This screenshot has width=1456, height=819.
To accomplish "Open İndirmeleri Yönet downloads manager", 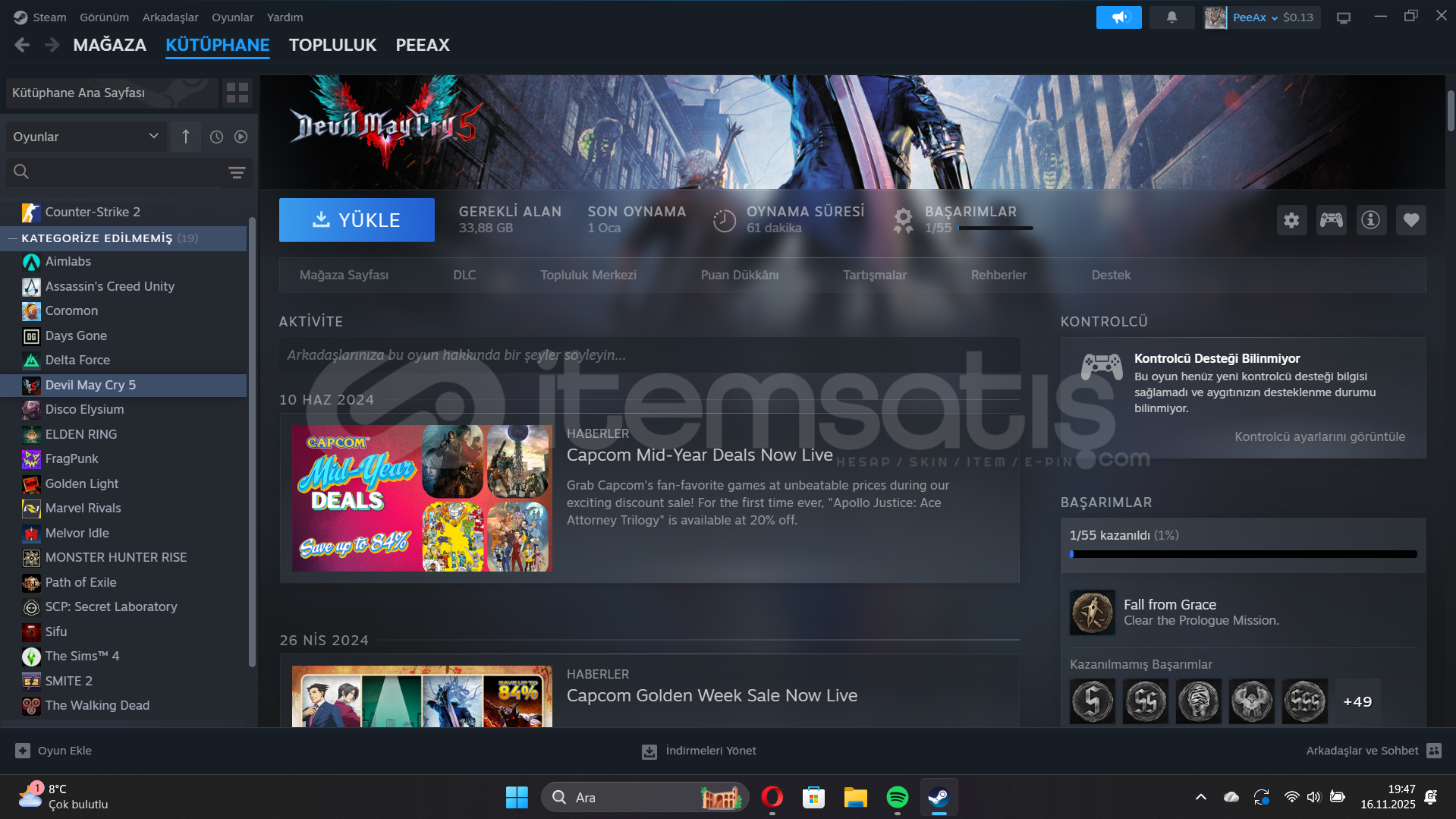I will (x=699, y=751).
